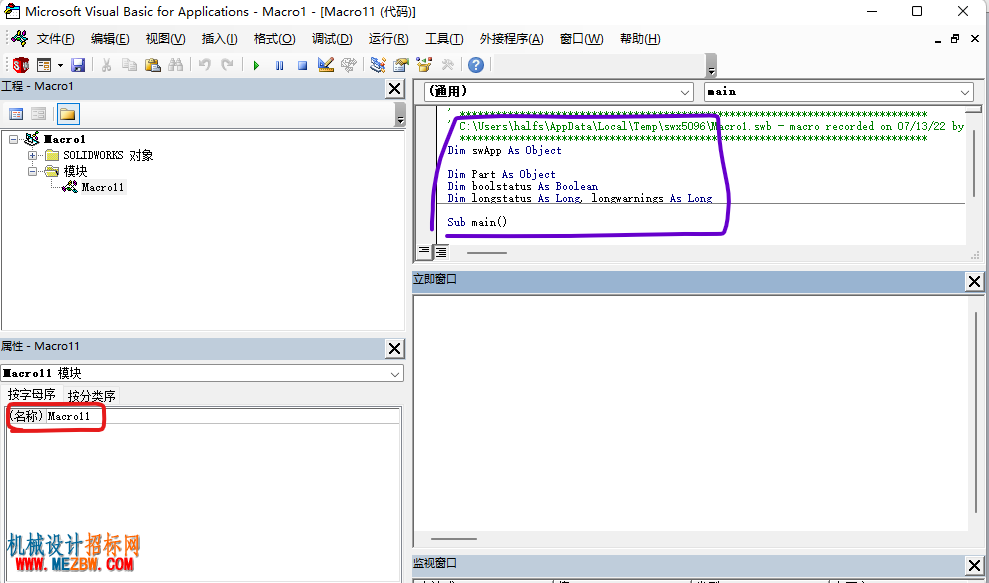Image resolution: width=989 pixels, height=583 pixels.
Task: Close the 监视窗口 panel
Action: pyautogui.click(x=974, y=565)
